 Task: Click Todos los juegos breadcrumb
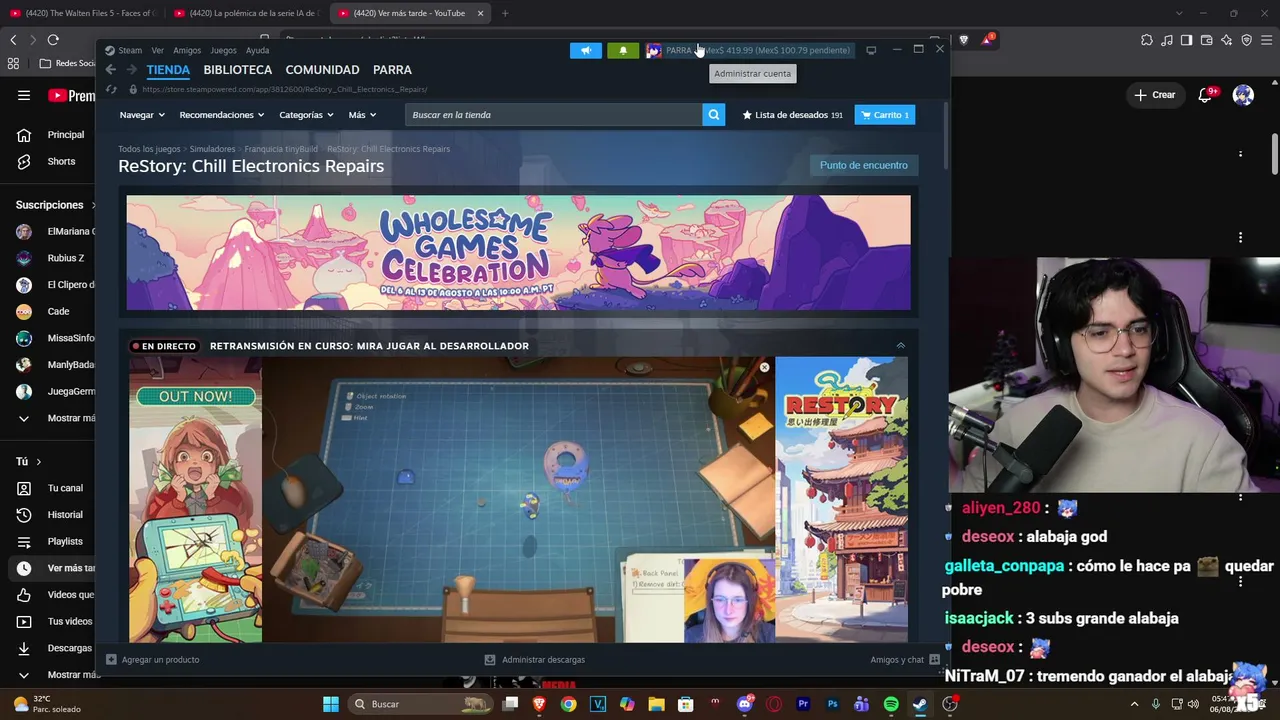tap(149, 149)
